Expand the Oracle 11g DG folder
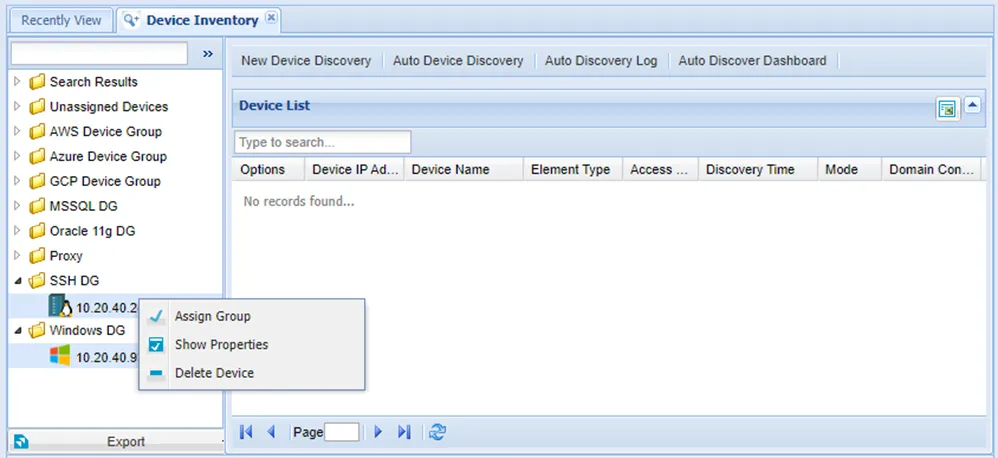The width and height of the screenshot is (998, 458). [x=17, y=230]
